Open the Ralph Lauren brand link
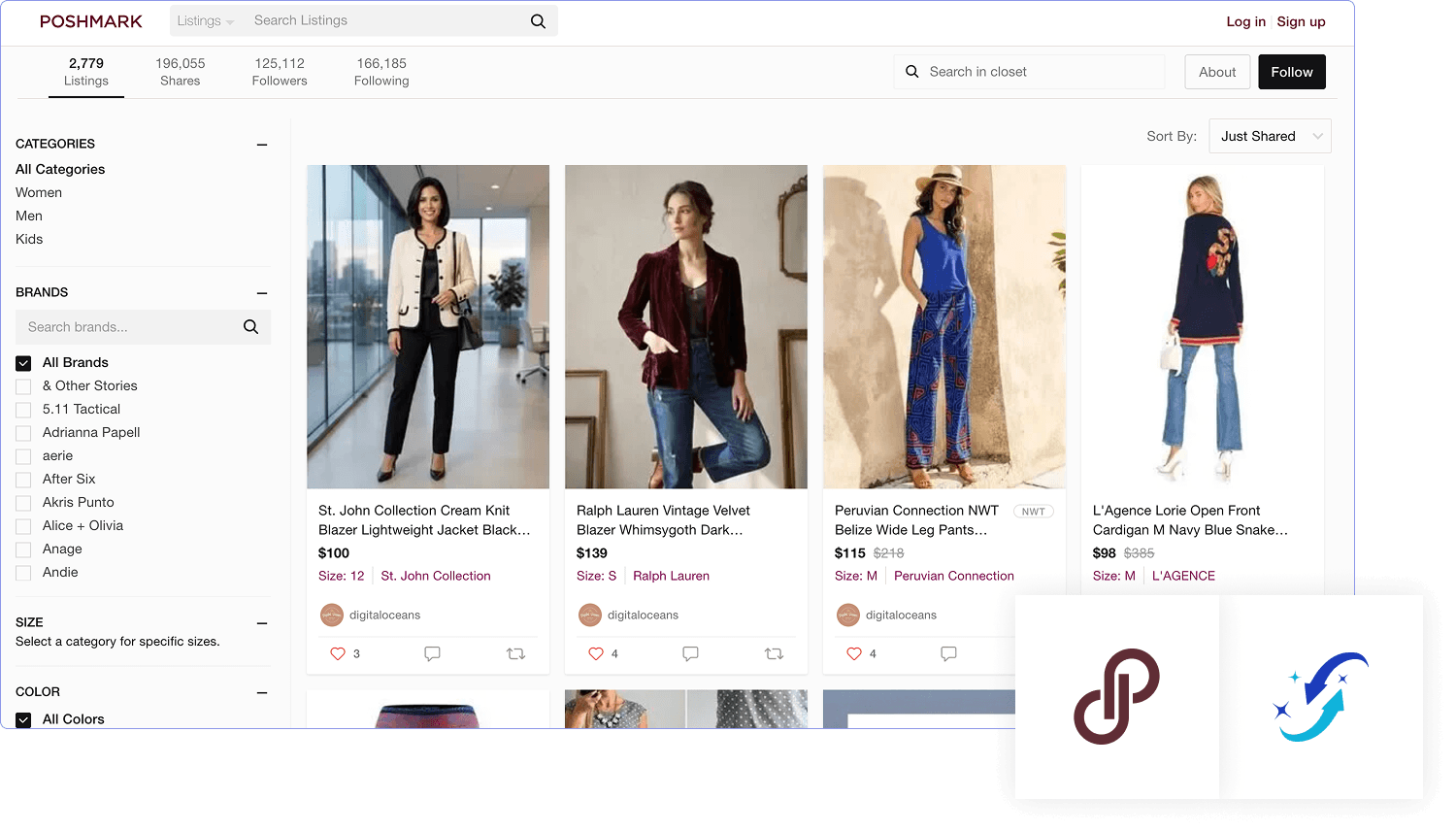Image resolution: width=1456 pixels, height=832 pixels. tap(671, 576)
